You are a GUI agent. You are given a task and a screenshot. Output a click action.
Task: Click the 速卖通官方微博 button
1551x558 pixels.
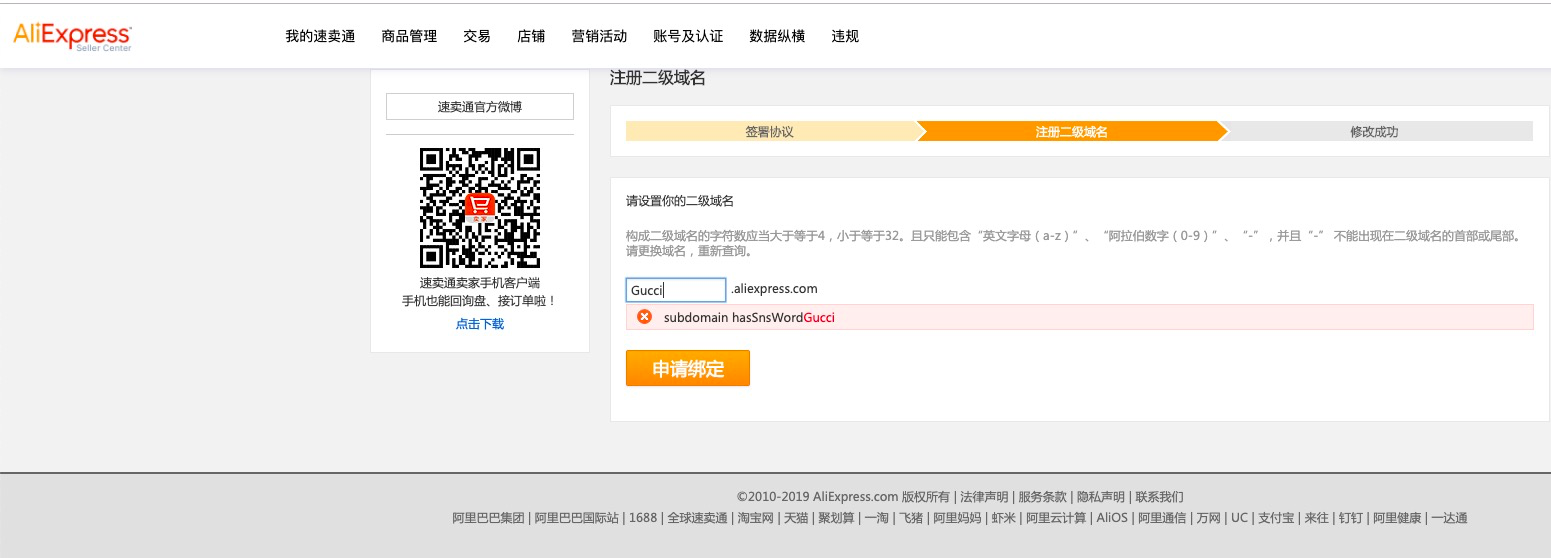point(480,106)
